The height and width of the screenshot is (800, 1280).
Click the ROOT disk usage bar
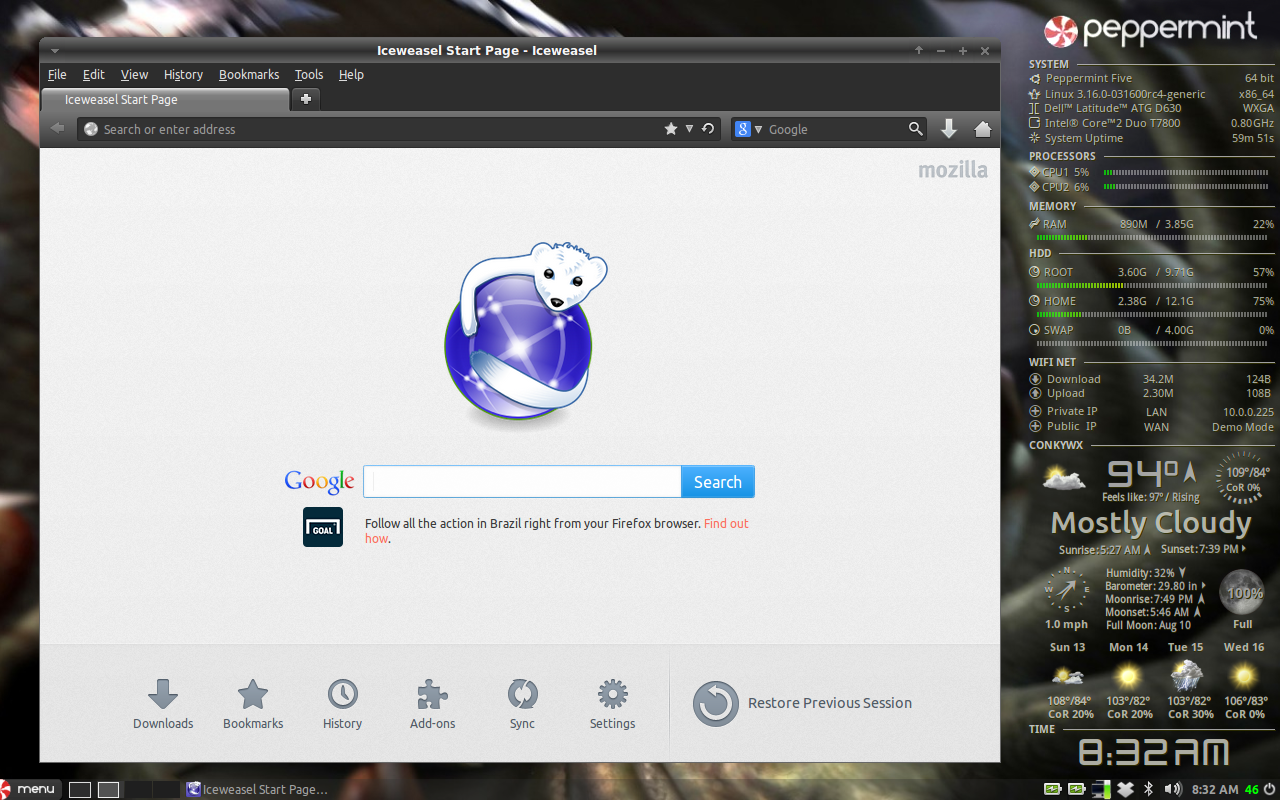(x=1151, y=286)
